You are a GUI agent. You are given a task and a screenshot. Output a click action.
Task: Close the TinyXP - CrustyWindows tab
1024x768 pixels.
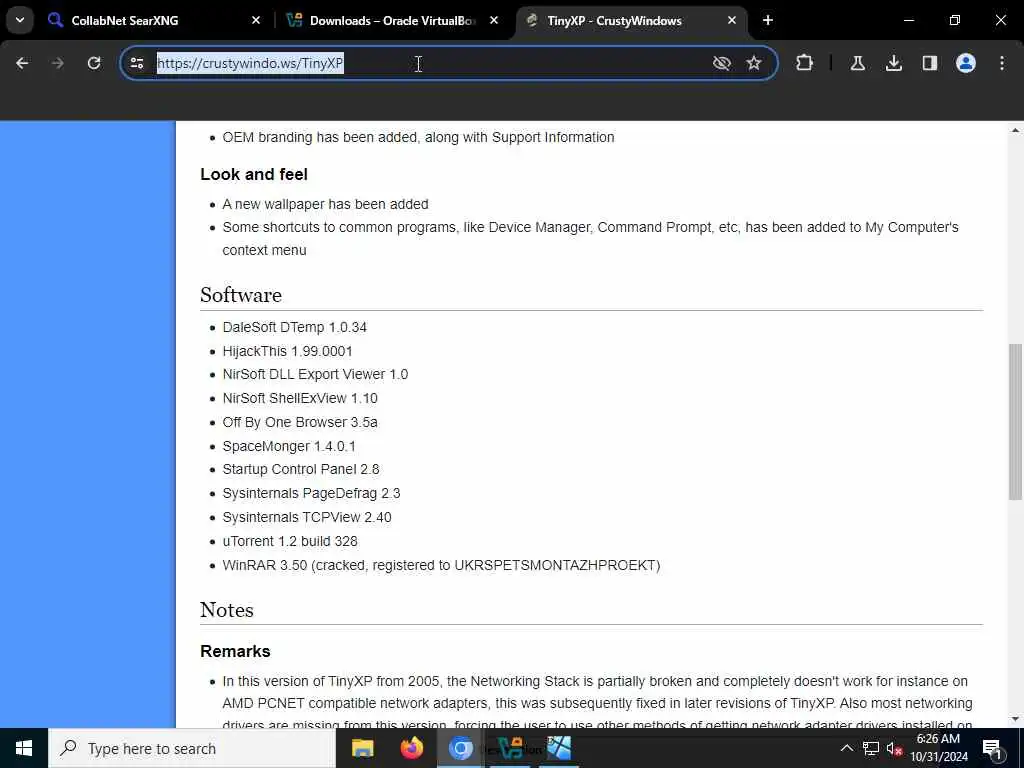click(732, 21)
